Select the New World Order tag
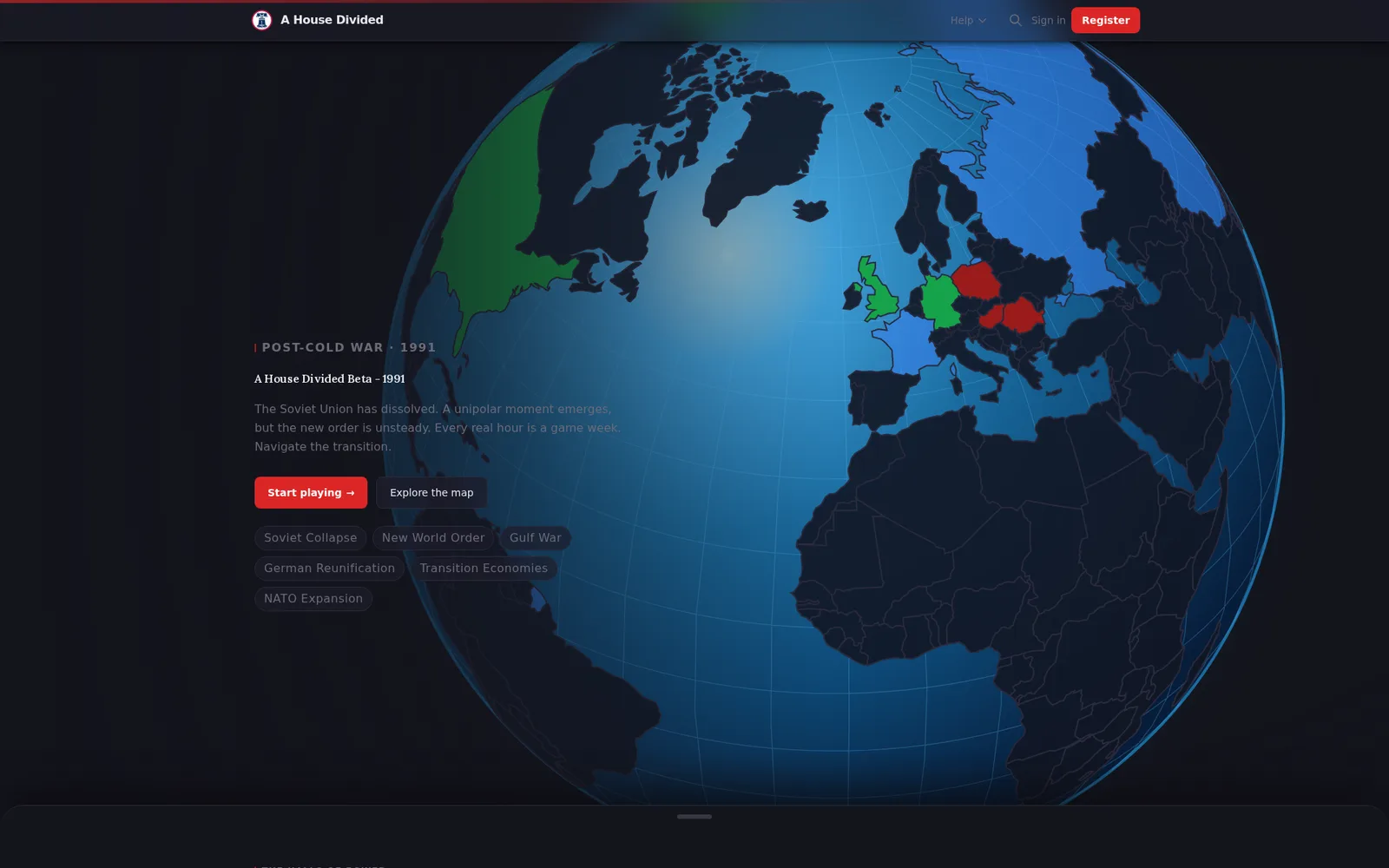1389x868 pixels. coord(433,538)
